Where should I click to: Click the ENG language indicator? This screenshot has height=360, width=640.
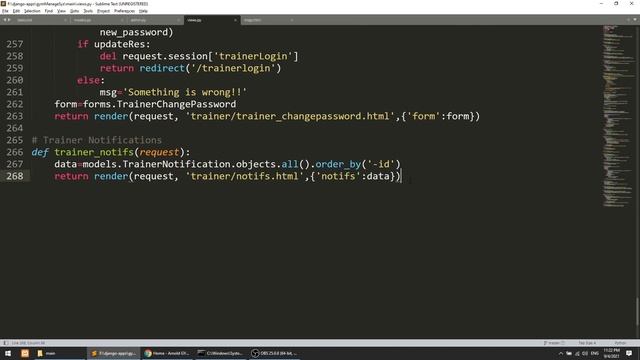point(595,353)
